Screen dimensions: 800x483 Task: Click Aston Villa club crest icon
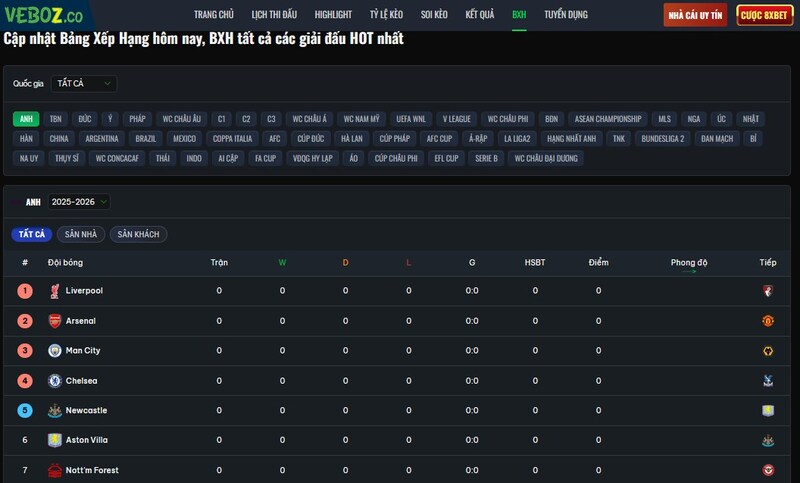click(55, 440)
